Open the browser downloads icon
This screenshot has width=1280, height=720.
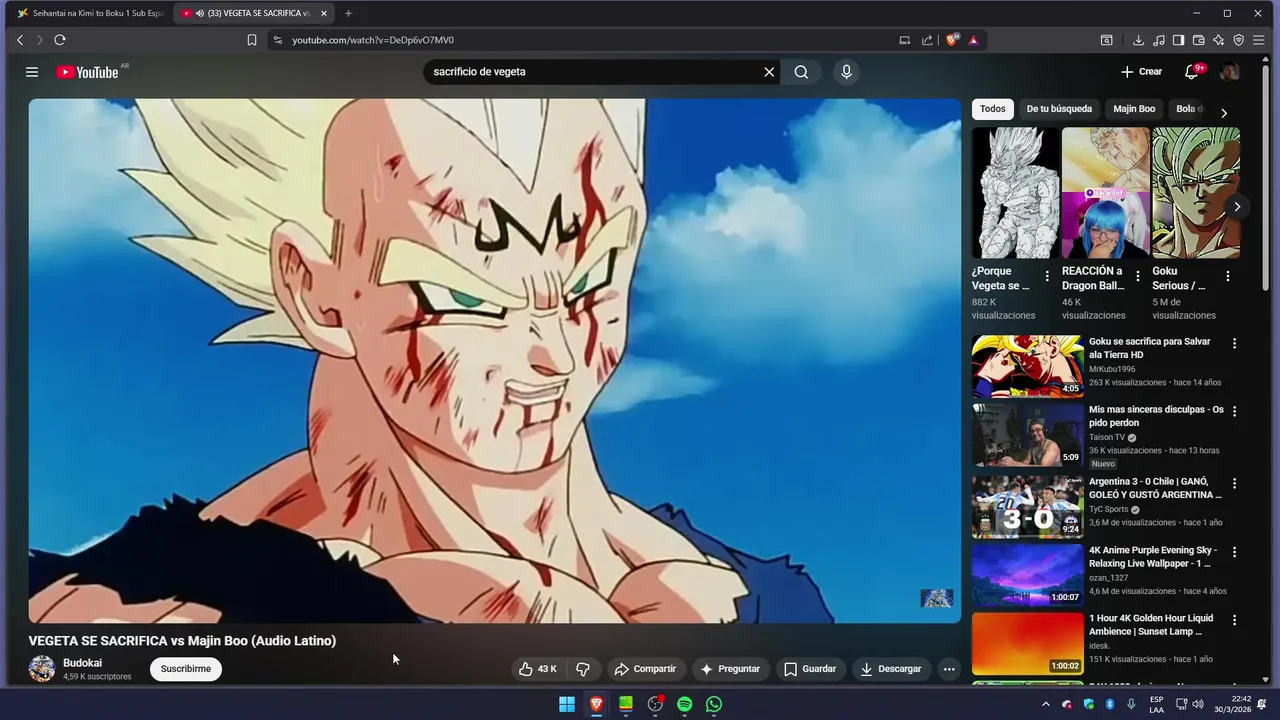pos(1138,40)
